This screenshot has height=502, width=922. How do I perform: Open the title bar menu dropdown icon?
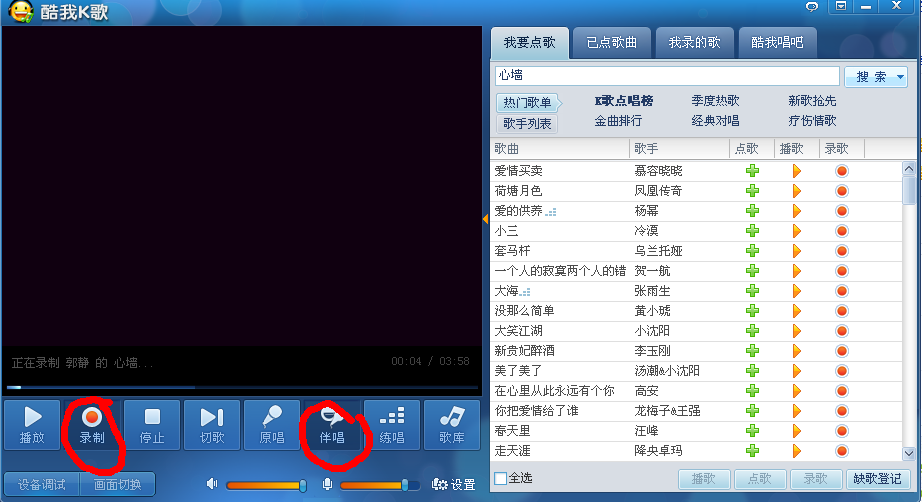(841, 6)
